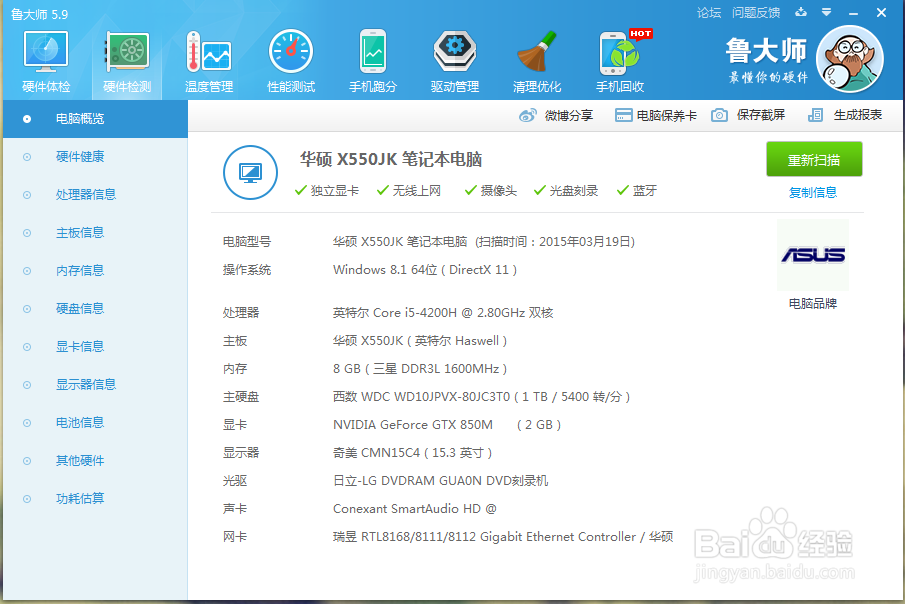The width and height of the screenshot is (905, 604).
Task: Click 日立-LG DVDRAM optical drive value
Action: tap(440, 480)
